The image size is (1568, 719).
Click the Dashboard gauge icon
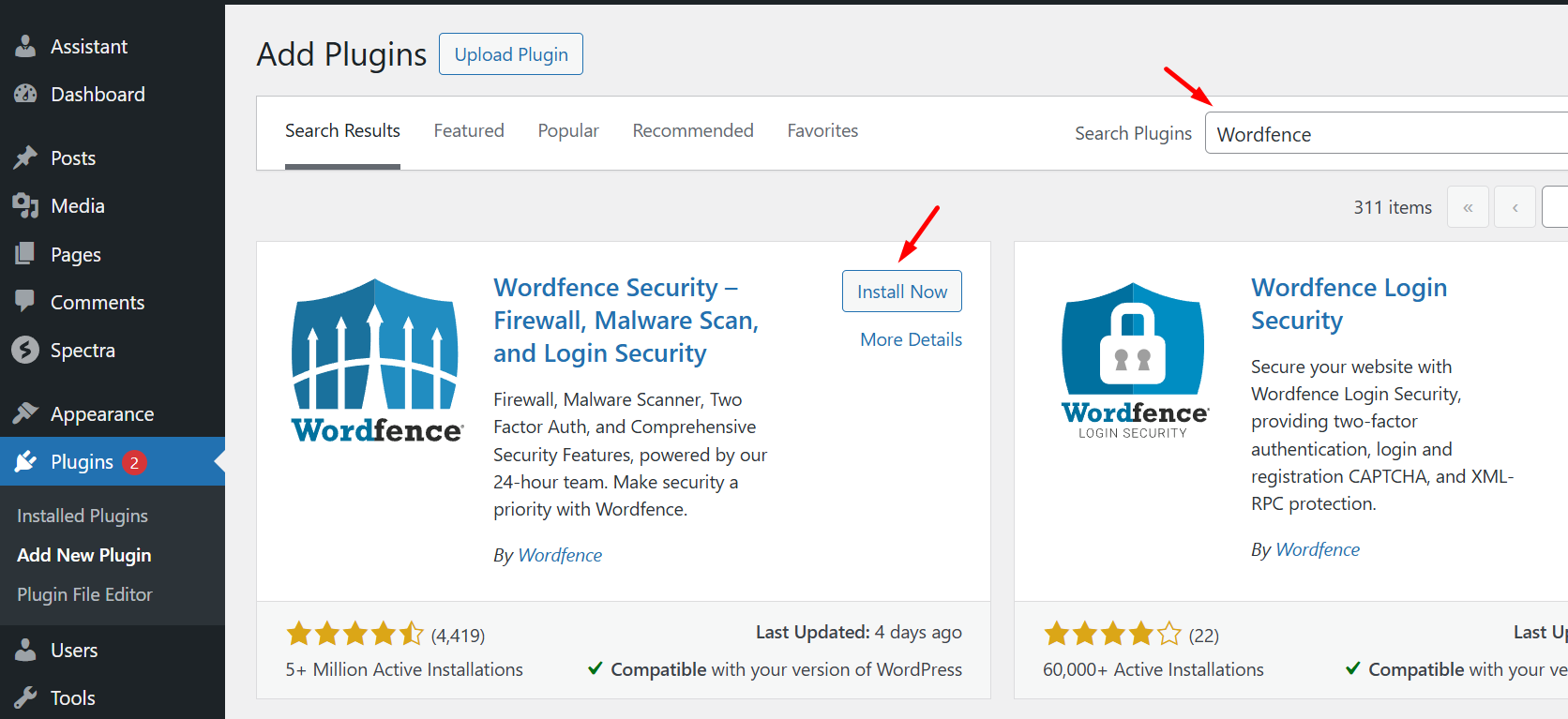click(x=26, y=94)
